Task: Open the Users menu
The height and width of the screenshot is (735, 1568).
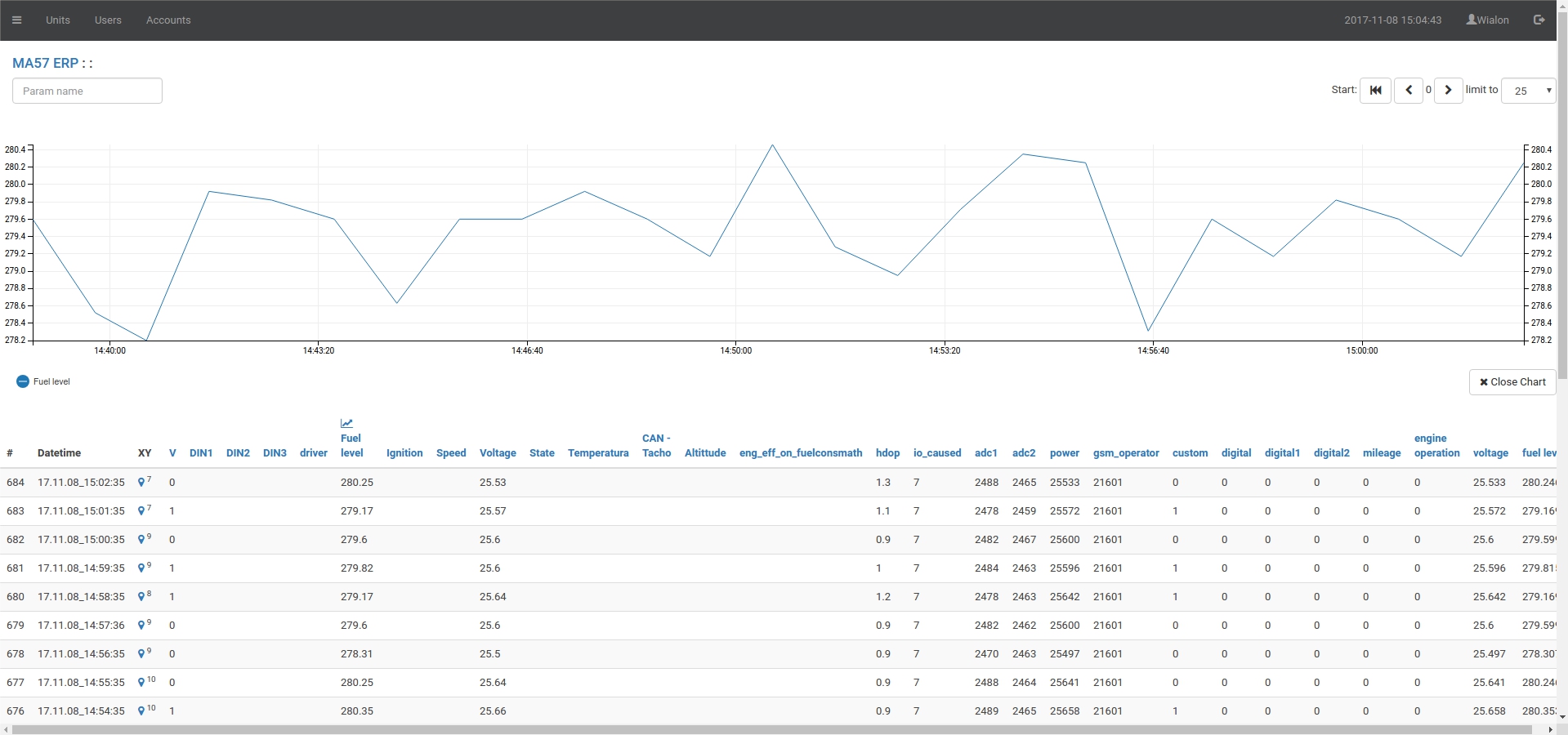Action: (108, 20)
